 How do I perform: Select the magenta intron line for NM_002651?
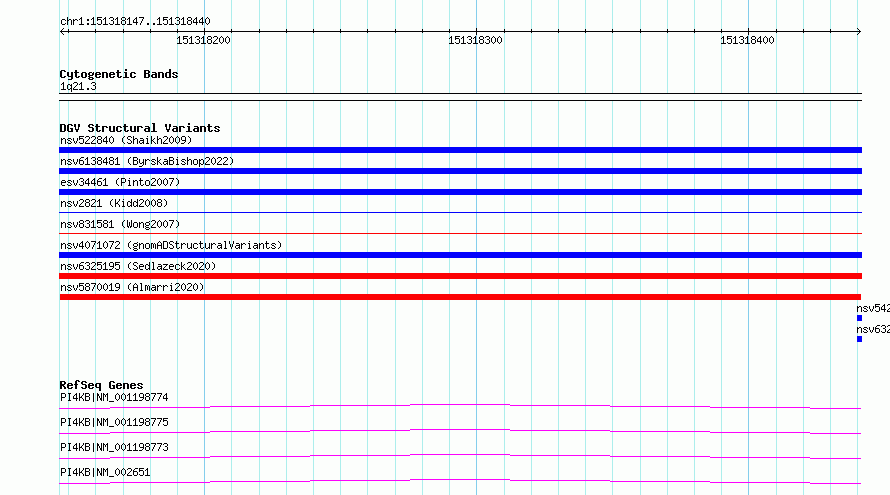click(x=460, y=481)
